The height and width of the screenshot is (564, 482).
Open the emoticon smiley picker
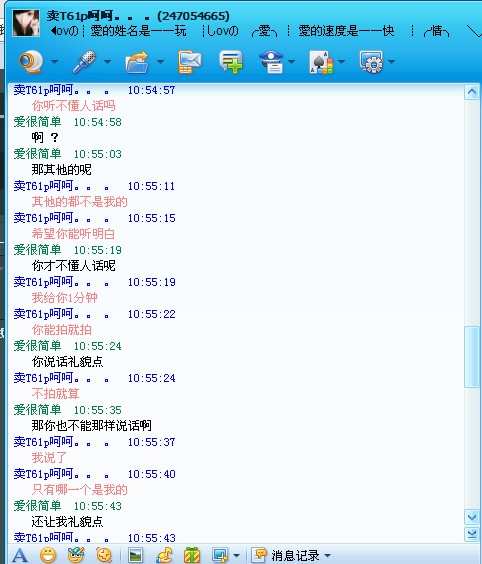coord(48,555)
